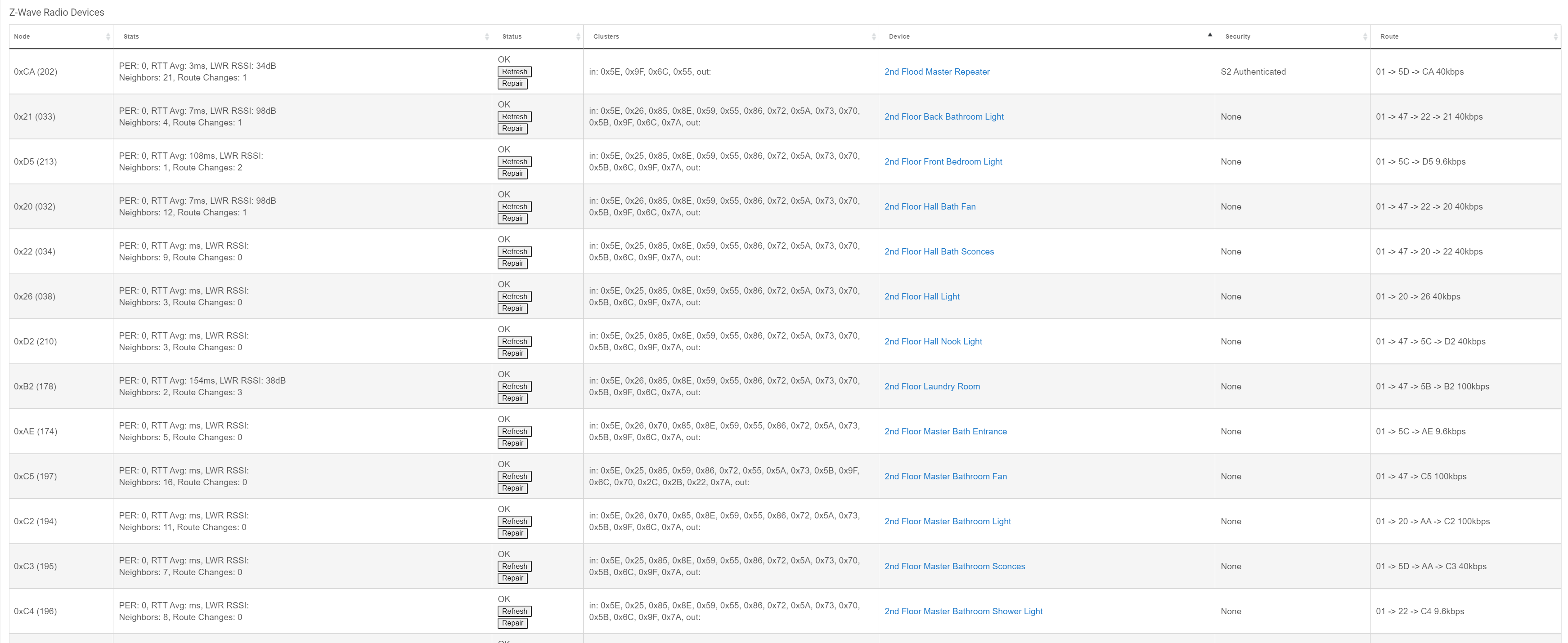Screen dimensions: 1568x643
Task: Open 2nd Floor Master Bath Entrance
Action: point(945,432)
